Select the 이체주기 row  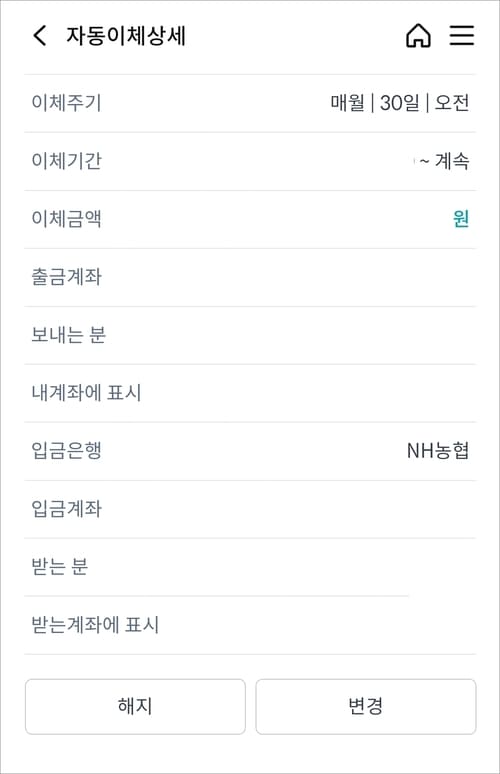click(250, 103)
